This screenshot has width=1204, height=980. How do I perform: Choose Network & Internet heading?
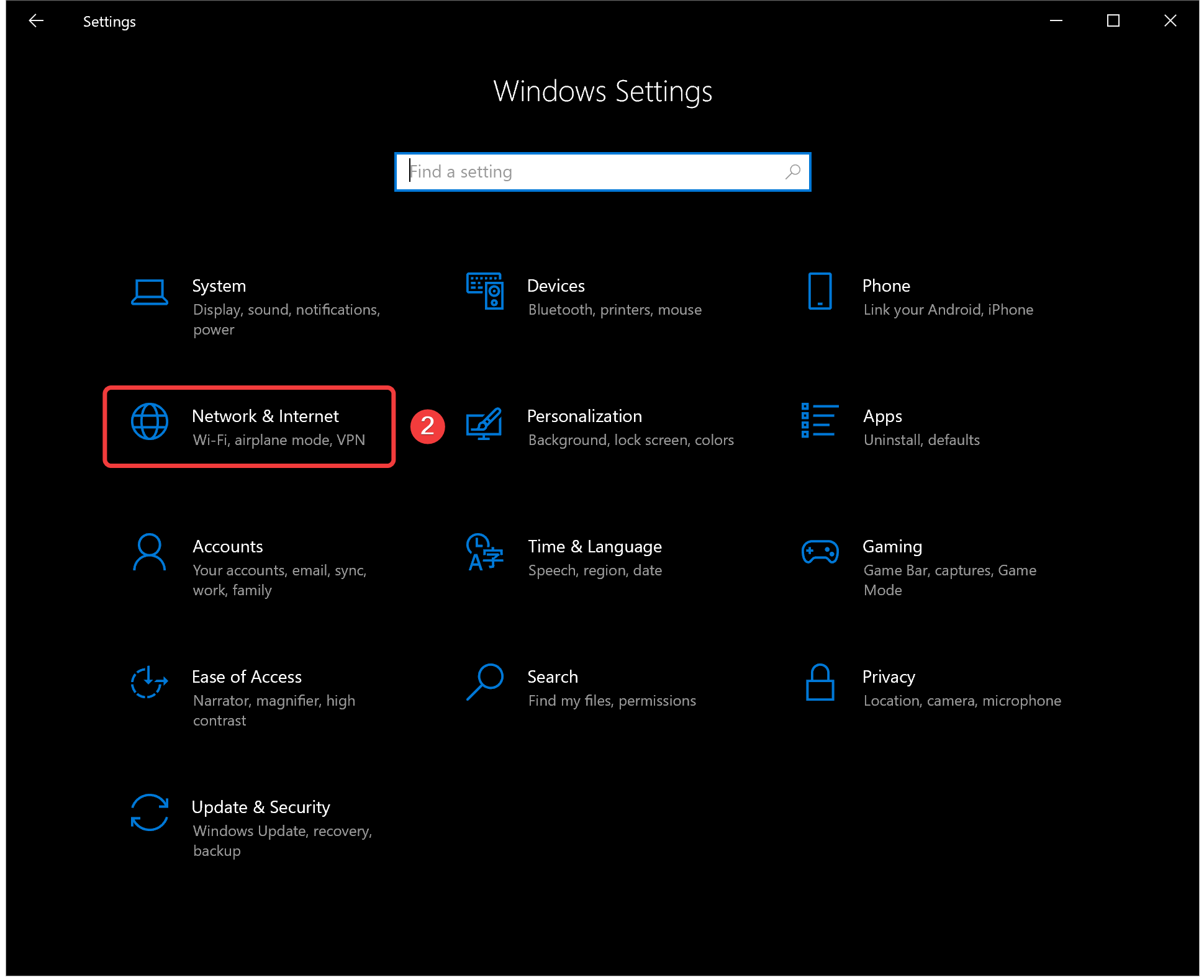click(265, 416)
